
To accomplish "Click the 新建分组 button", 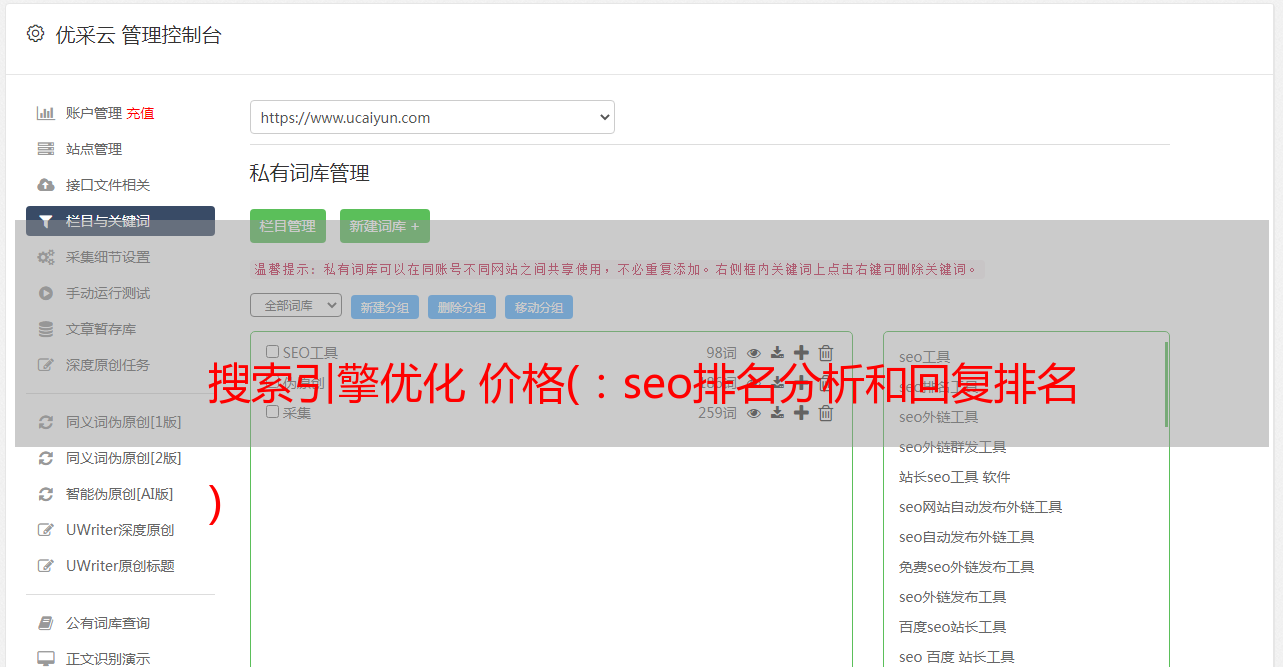I will 385,307.
